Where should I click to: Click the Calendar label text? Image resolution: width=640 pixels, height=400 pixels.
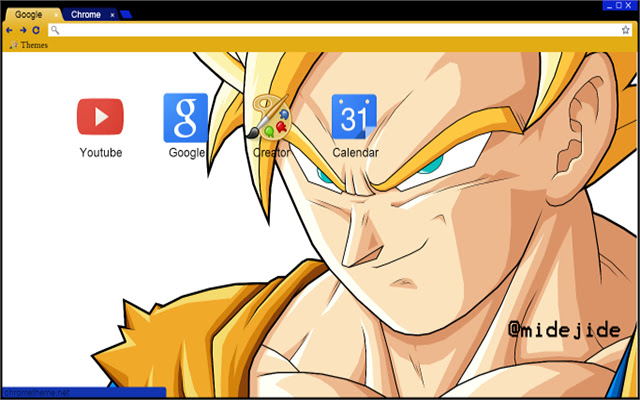[x=355, y=153]
